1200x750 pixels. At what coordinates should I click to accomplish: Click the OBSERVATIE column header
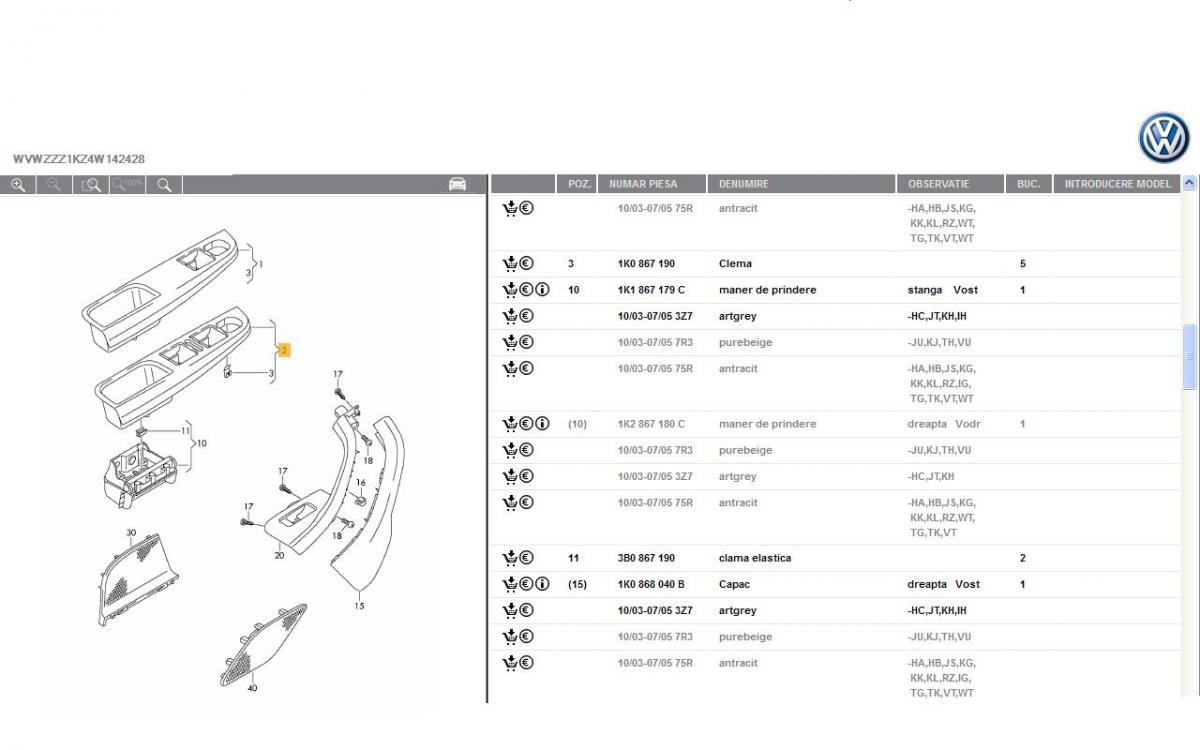[x=938, y=184]
